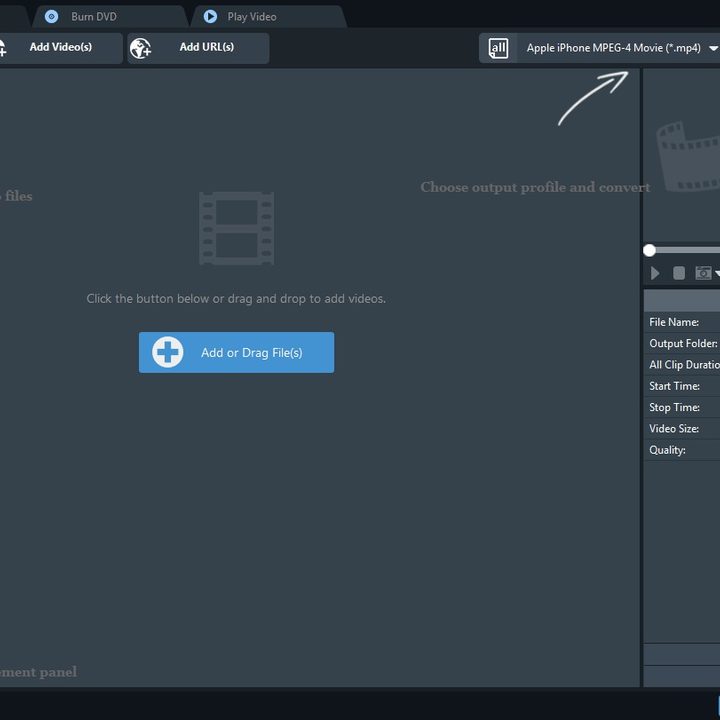Open the snapshot options dropdown arrow

point(717,273)
